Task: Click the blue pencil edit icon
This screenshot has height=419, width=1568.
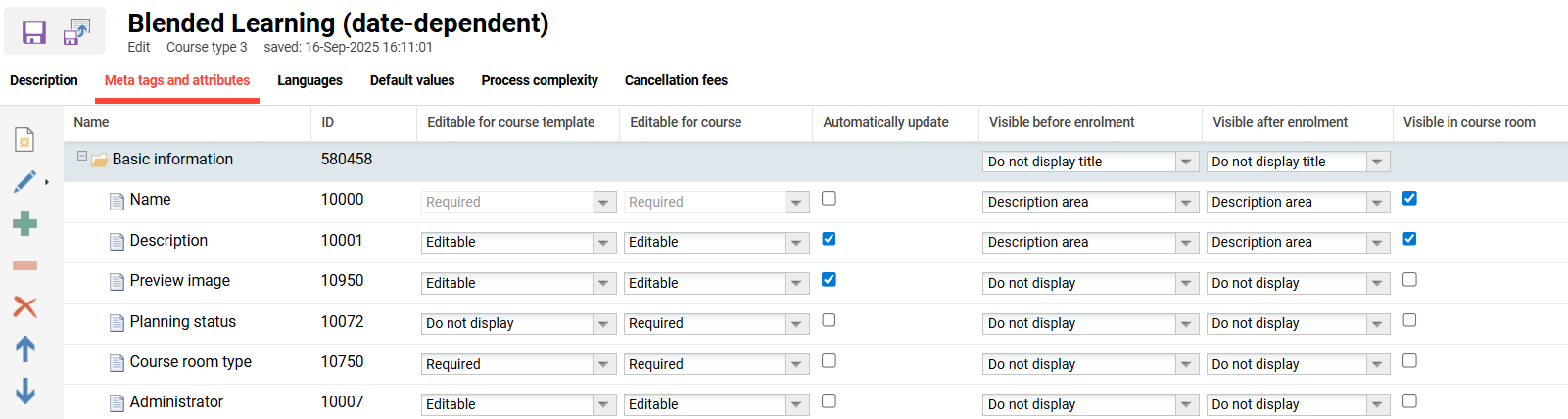Action: 25,181
